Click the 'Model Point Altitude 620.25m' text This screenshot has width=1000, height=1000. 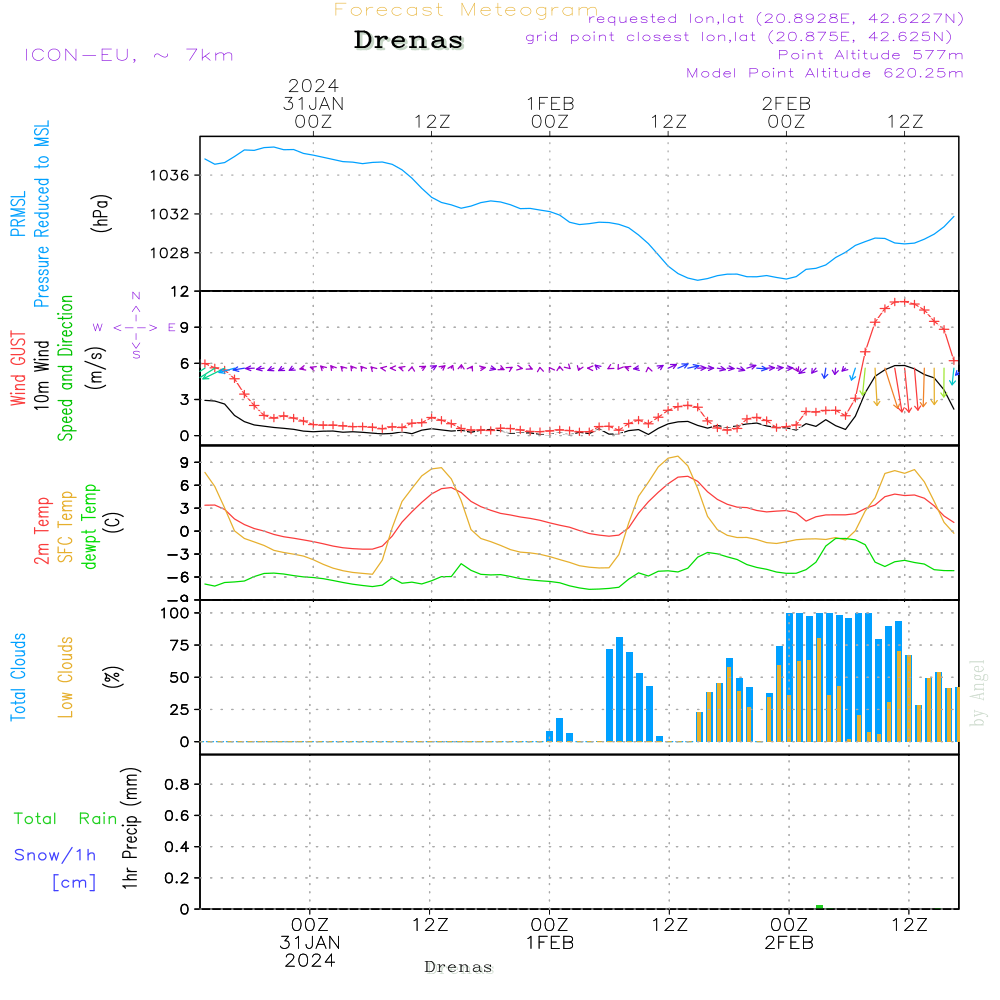click(x=825, y=73)
